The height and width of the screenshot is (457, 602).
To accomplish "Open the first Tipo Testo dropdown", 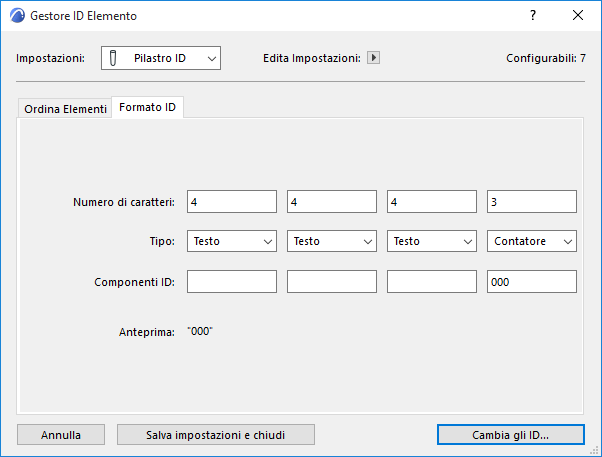I will tap(231, 241).
